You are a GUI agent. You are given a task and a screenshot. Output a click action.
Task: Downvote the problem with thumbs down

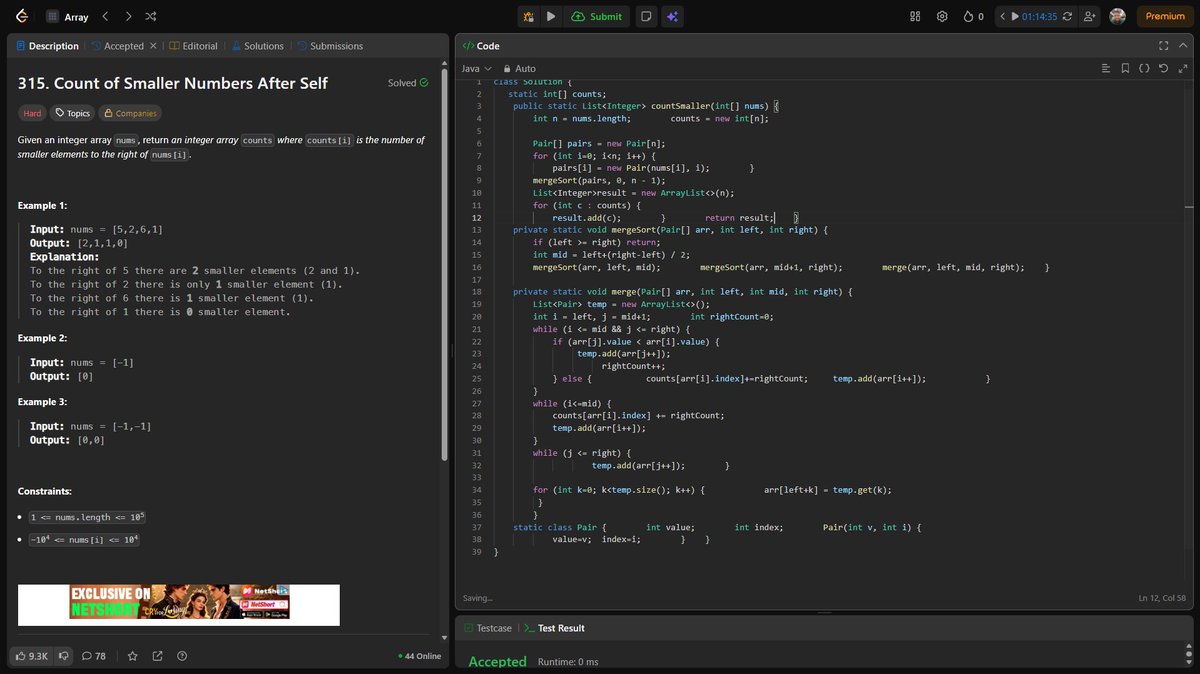tap(64, 656)
